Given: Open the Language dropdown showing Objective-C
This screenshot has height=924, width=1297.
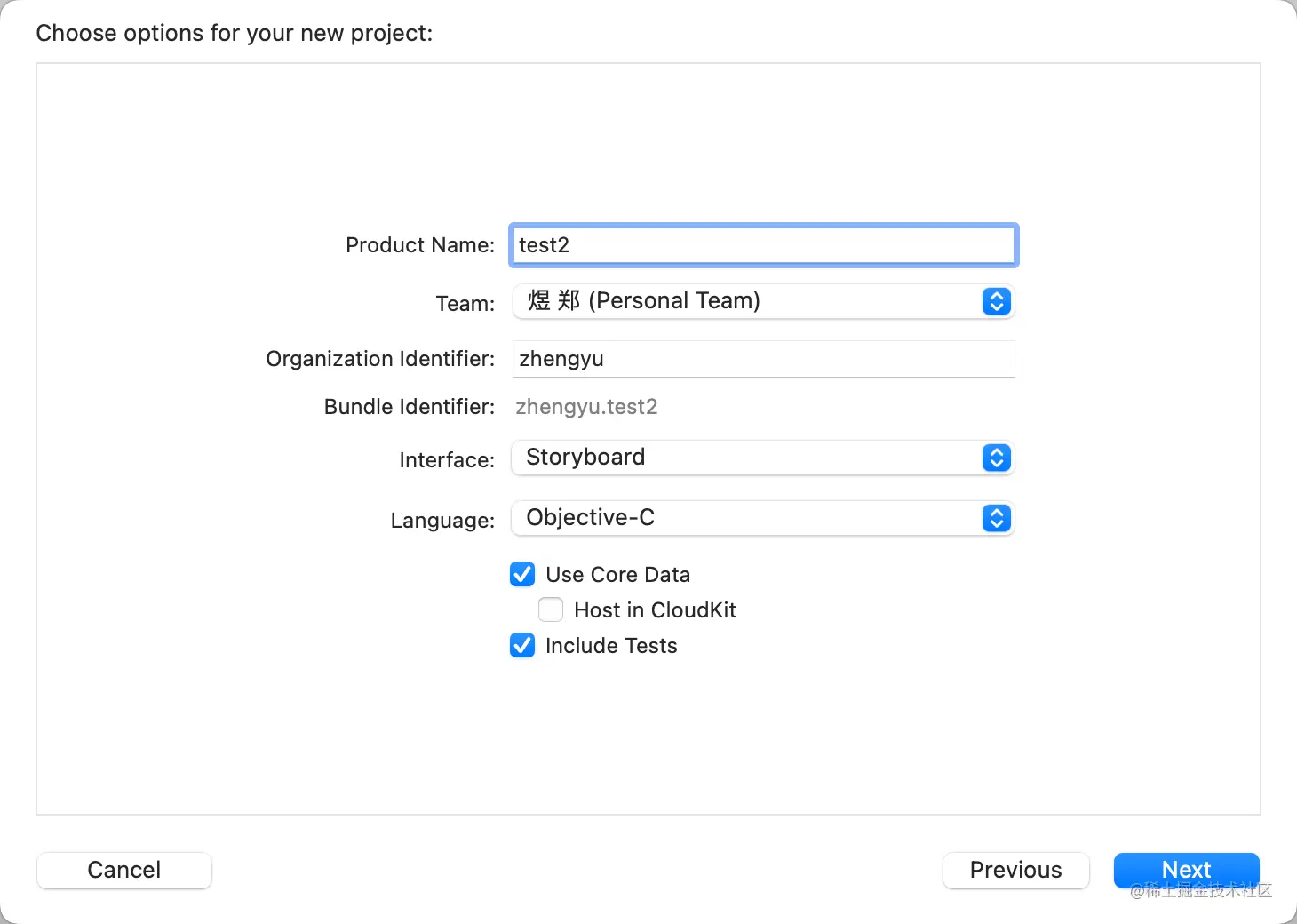Looking at the screenshot, I should click(x=746, y=519).
